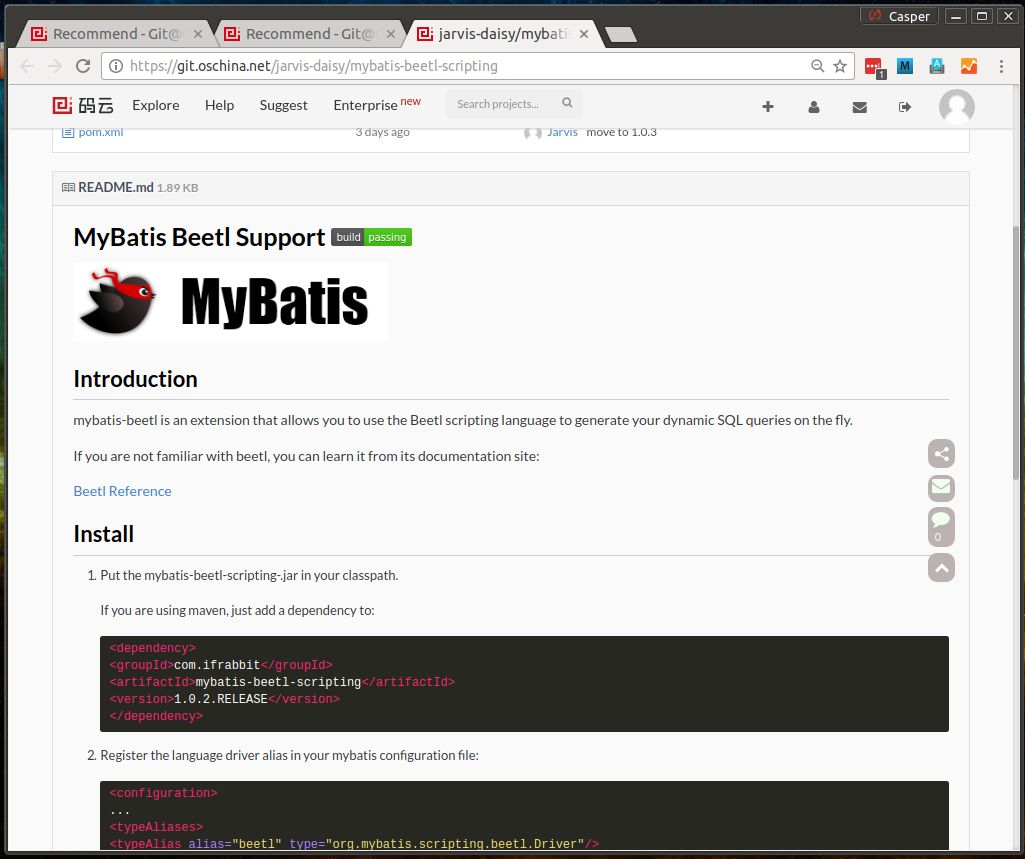Click the build passing badge

coord(371,237)
